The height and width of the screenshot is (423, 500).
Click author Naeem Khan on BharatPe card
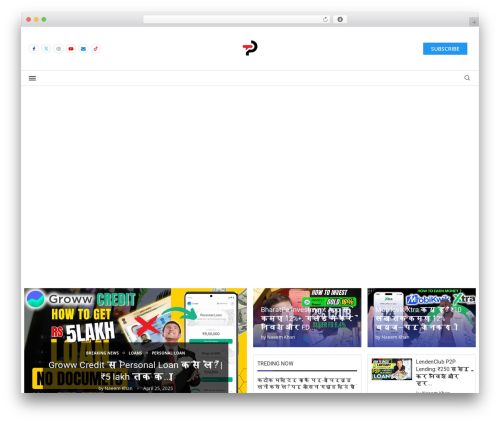point(281,337)
